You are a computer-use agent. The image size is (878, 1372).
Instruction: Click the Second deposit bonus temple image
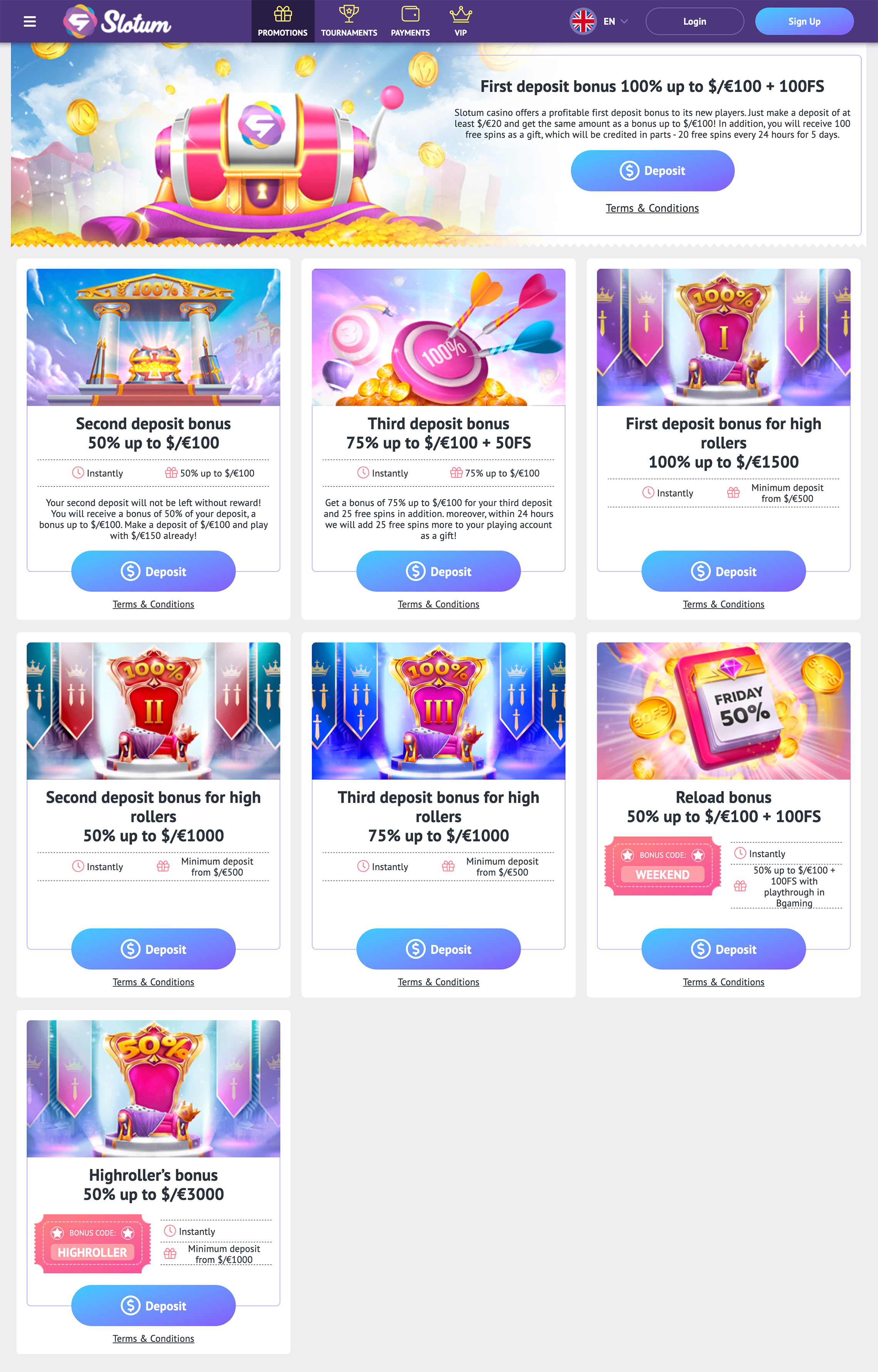(153, 337)
